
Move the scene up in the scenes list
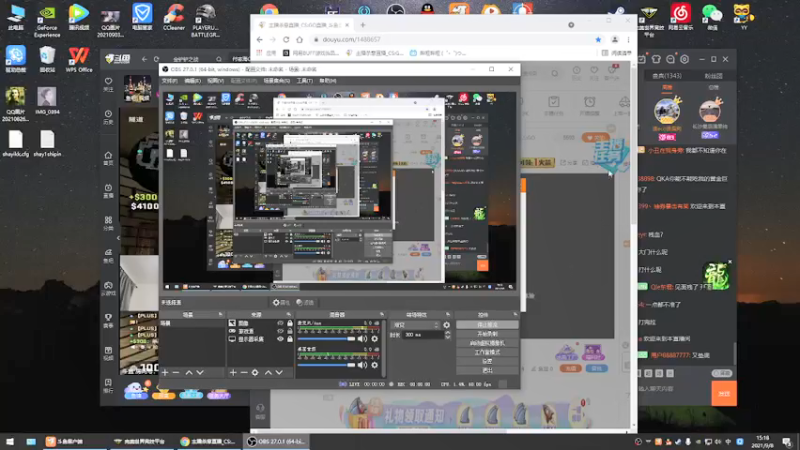tap(189, 373)
